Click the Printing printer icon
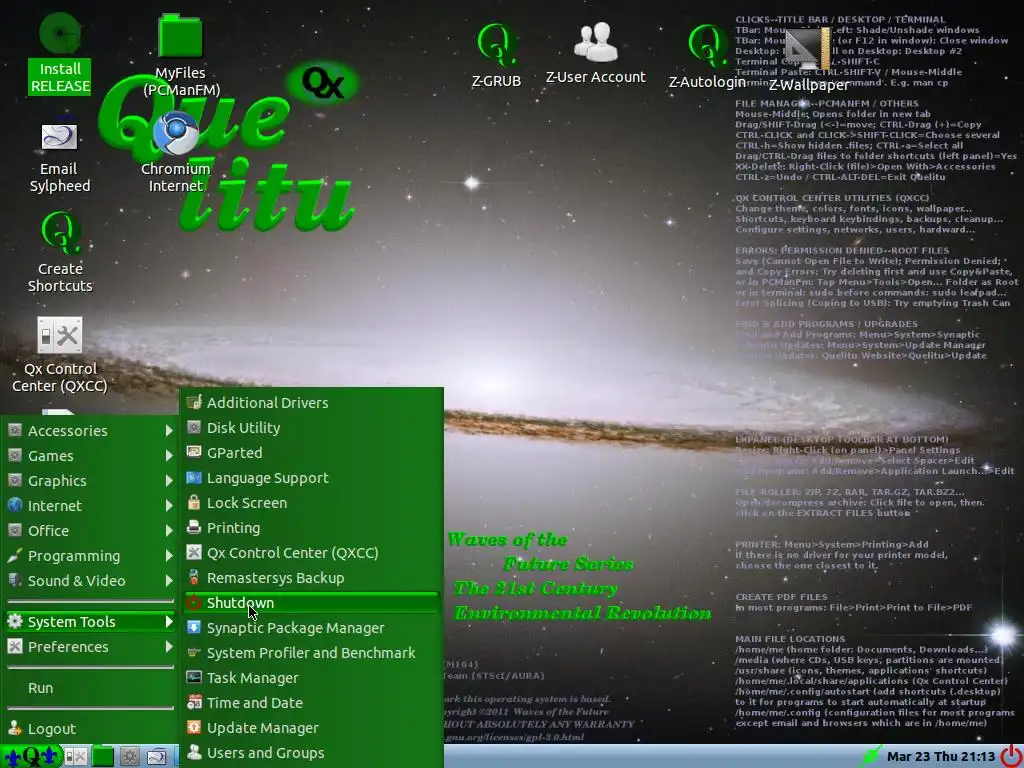The image size is (1024, 768). point(194,527)
